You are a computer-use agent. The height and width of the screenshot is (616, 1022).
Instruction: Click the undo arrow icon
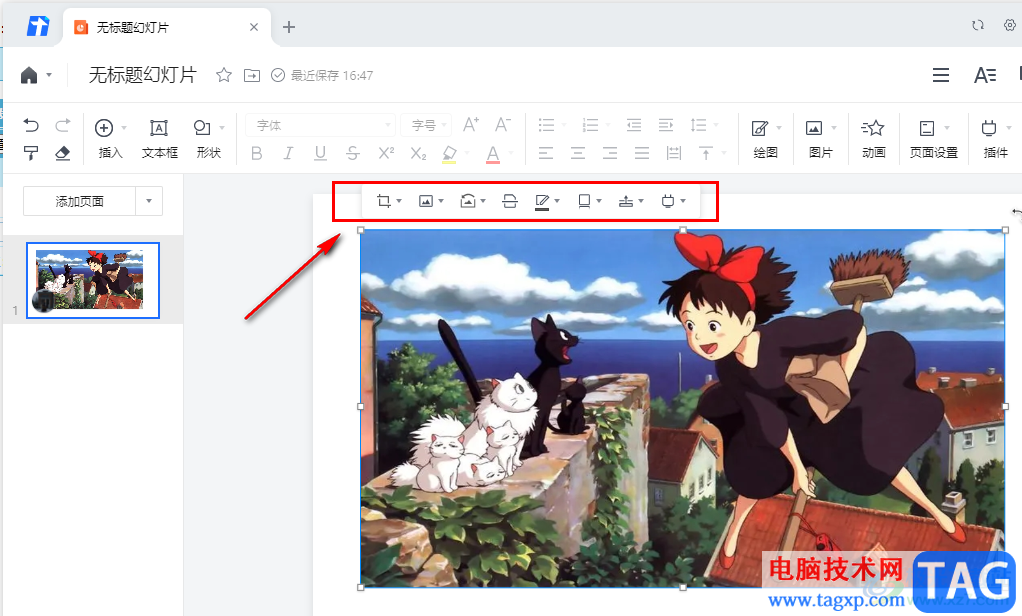[x=31, y=125]
